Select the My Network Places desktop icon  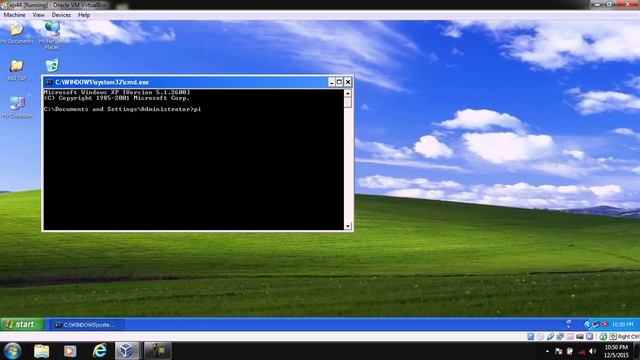tap(52, 35)
